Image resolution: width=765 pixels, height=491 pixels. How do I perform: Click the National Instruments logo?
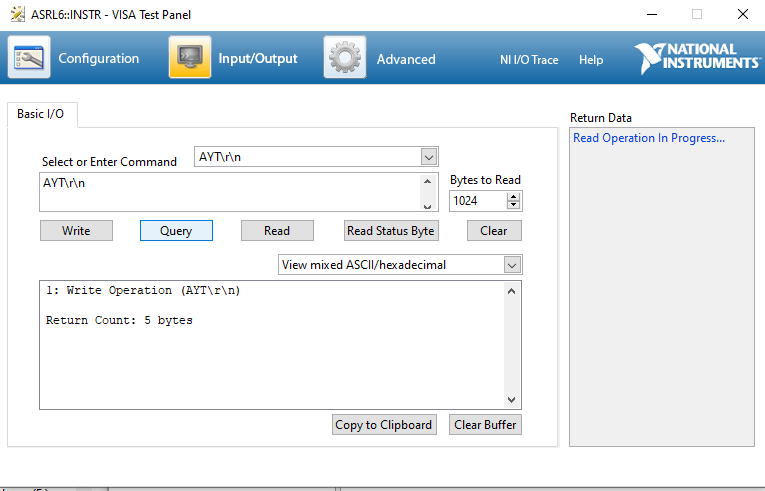click(x=697, y=58)
